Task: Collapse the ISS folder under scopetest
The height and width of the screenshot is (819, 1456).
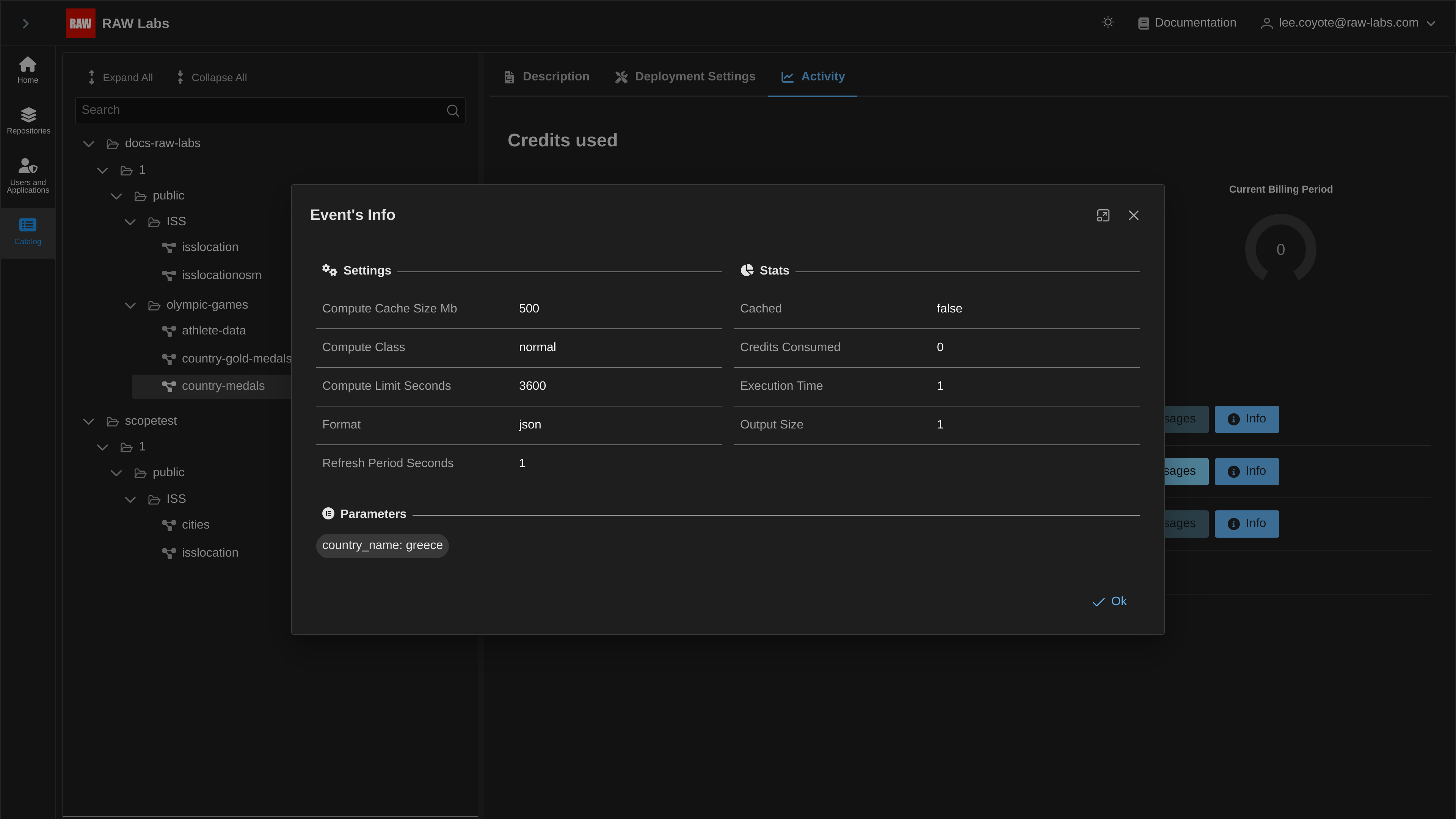Action: [130, 499]
